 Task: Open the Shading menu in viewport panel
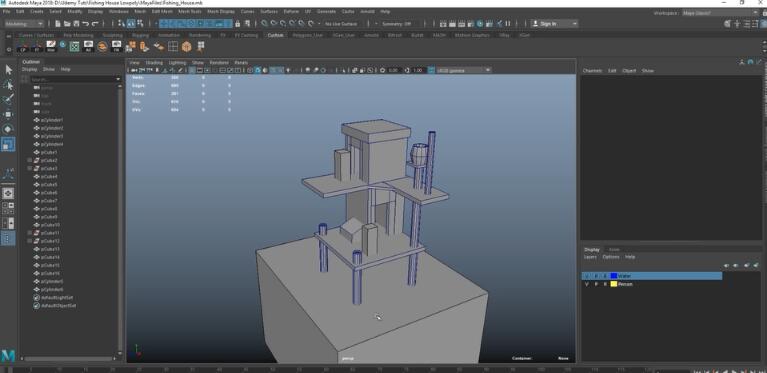coord(154,63)
